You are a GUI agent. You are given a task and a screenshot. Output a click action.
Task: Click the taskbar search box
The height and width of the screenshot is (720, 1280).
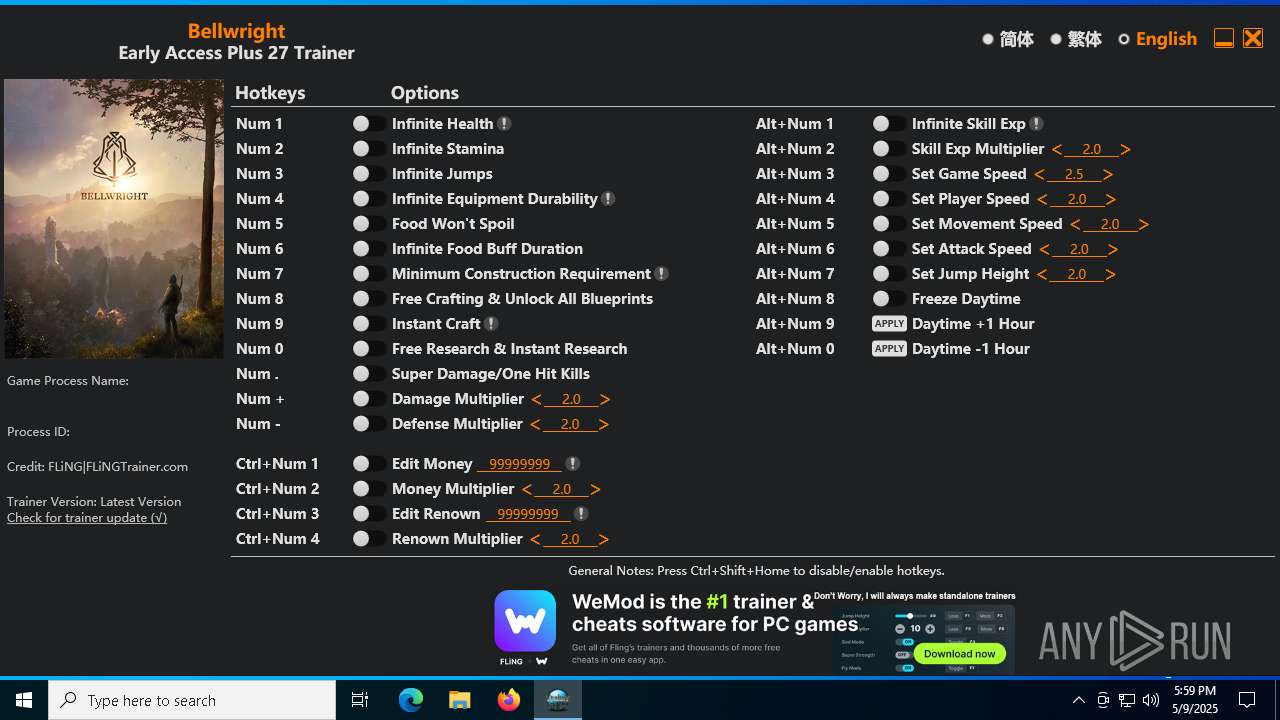point(192,700)
